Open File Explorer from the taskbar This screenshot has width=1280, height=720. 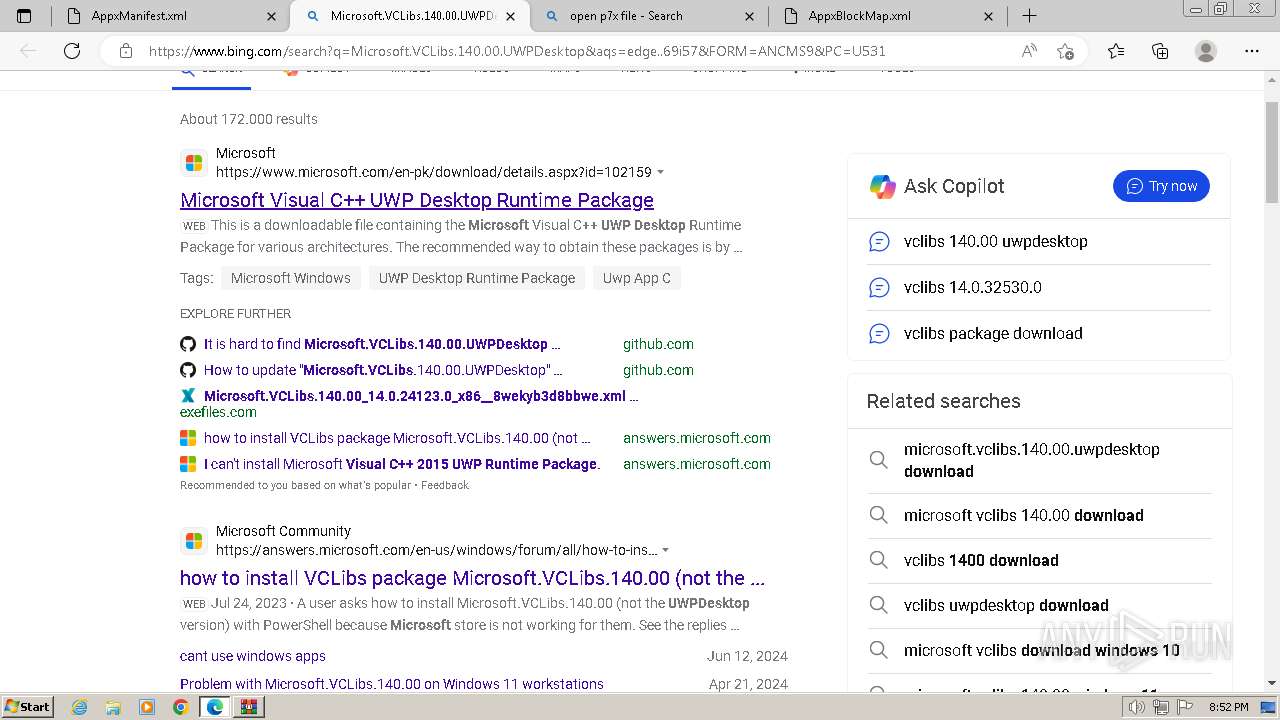[x=113, y=707]
